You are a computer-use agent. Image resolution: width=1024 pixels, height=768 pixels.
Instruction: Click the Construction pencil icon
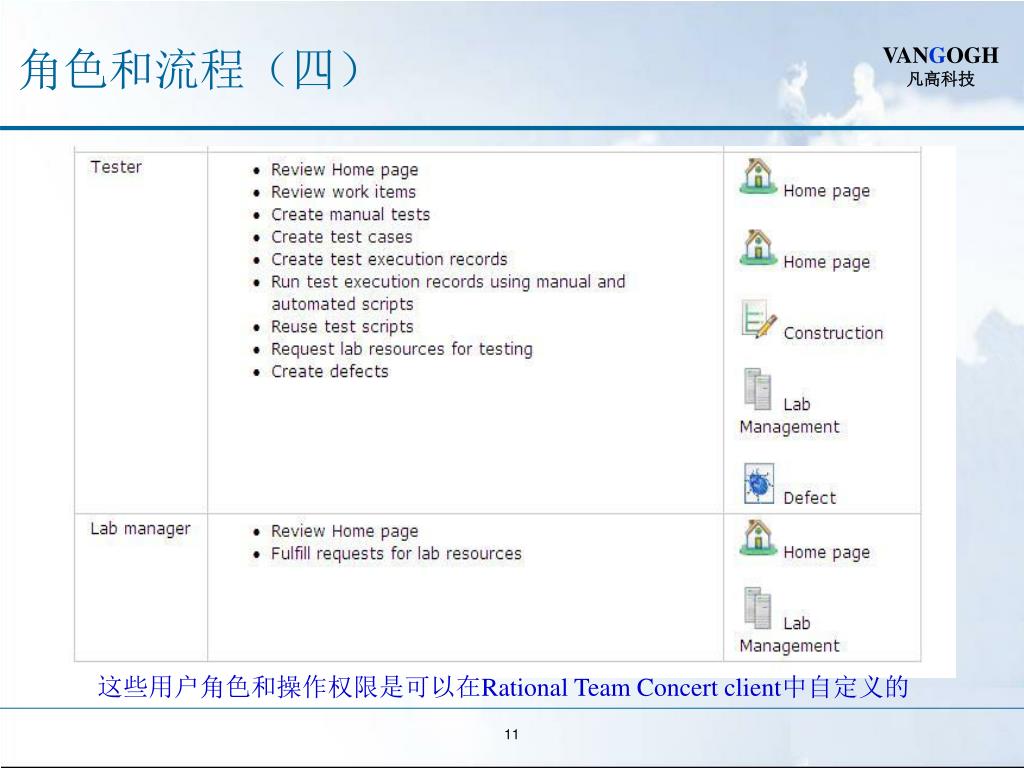point(758,319)
